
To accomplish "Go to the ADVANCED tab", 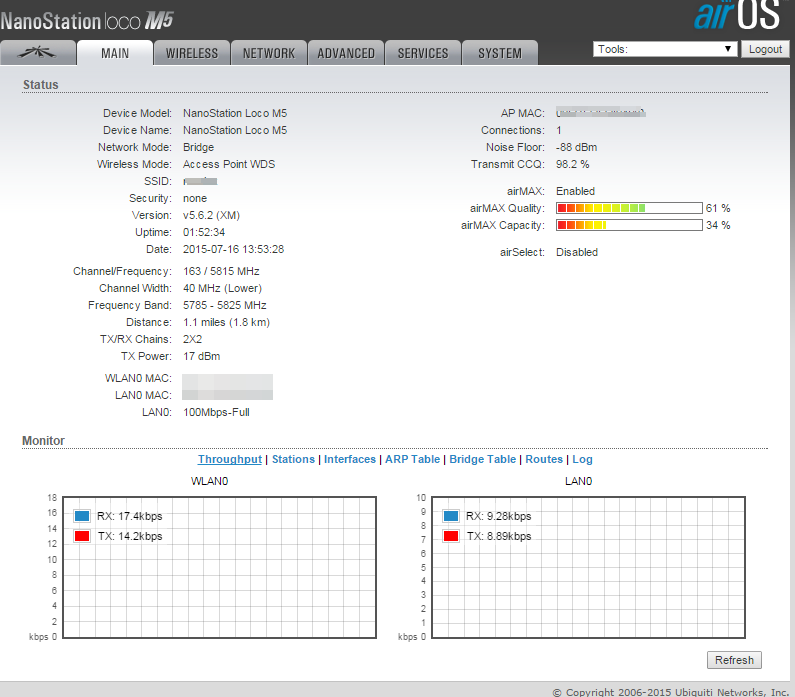I will [x=346, y=53].
